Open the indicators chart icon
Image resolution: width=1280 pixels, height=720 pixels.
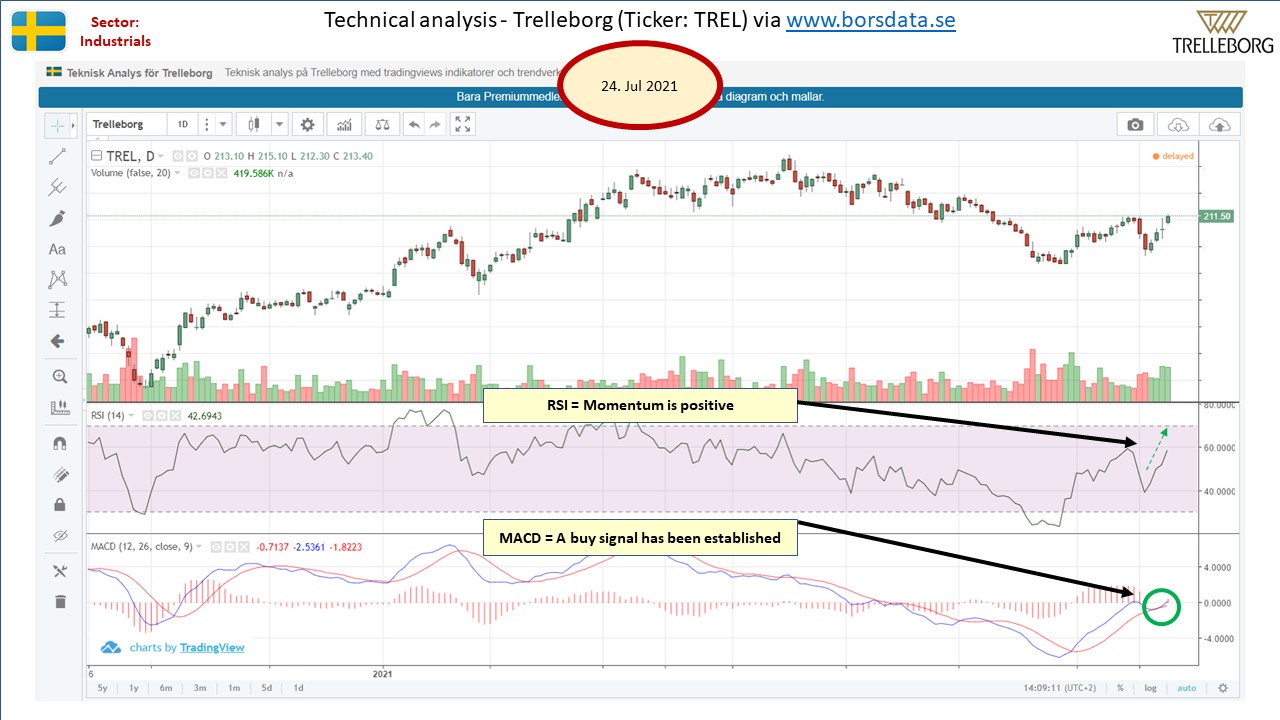click(x=345, y=124)
